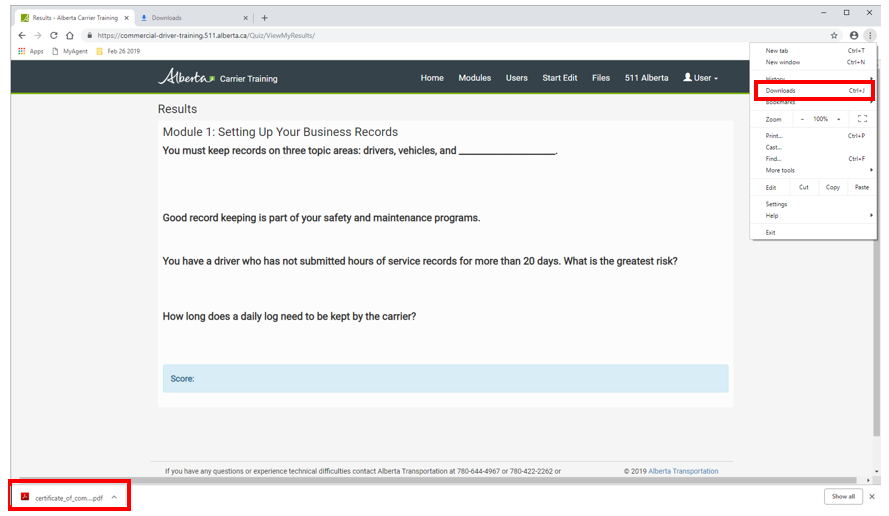Open the Feb 26 2019 bookmark folder
Screen dimensions: 889x516
coord(118,51)
